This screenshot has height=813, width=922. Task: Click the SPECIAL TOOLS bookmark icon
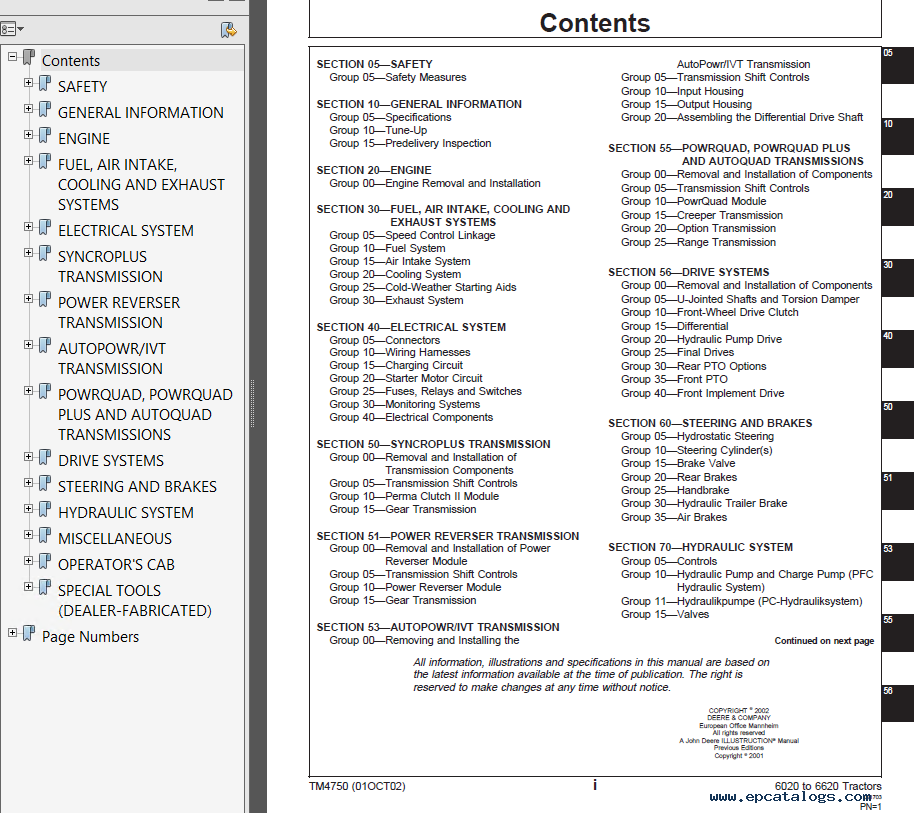tap(45, 587)
